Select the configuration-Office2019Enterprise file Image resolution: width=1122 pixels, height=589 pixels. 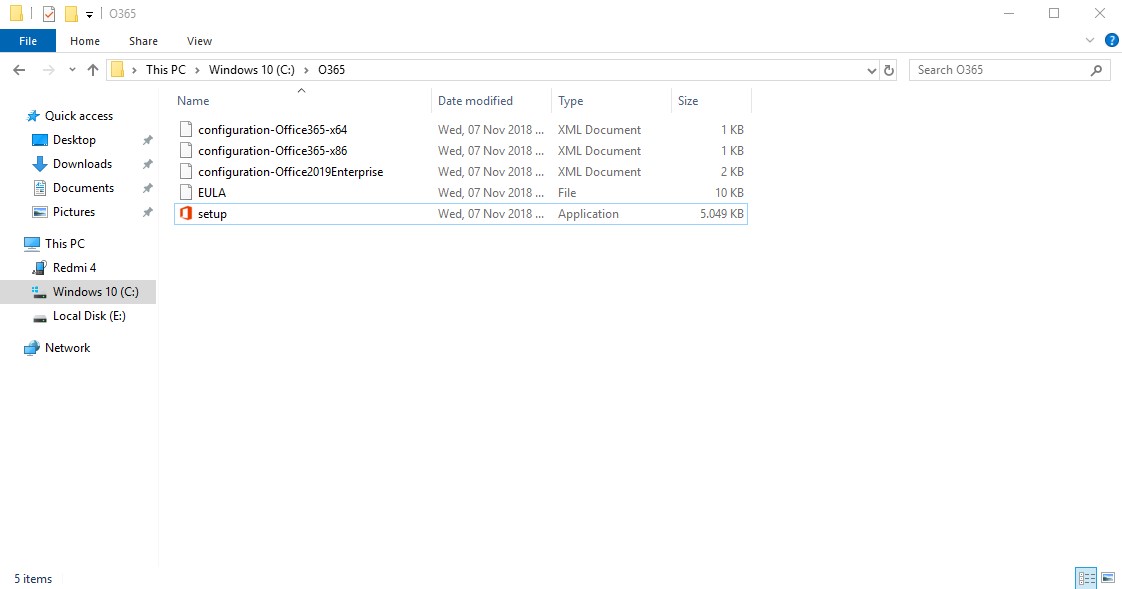tap(461, 172)
